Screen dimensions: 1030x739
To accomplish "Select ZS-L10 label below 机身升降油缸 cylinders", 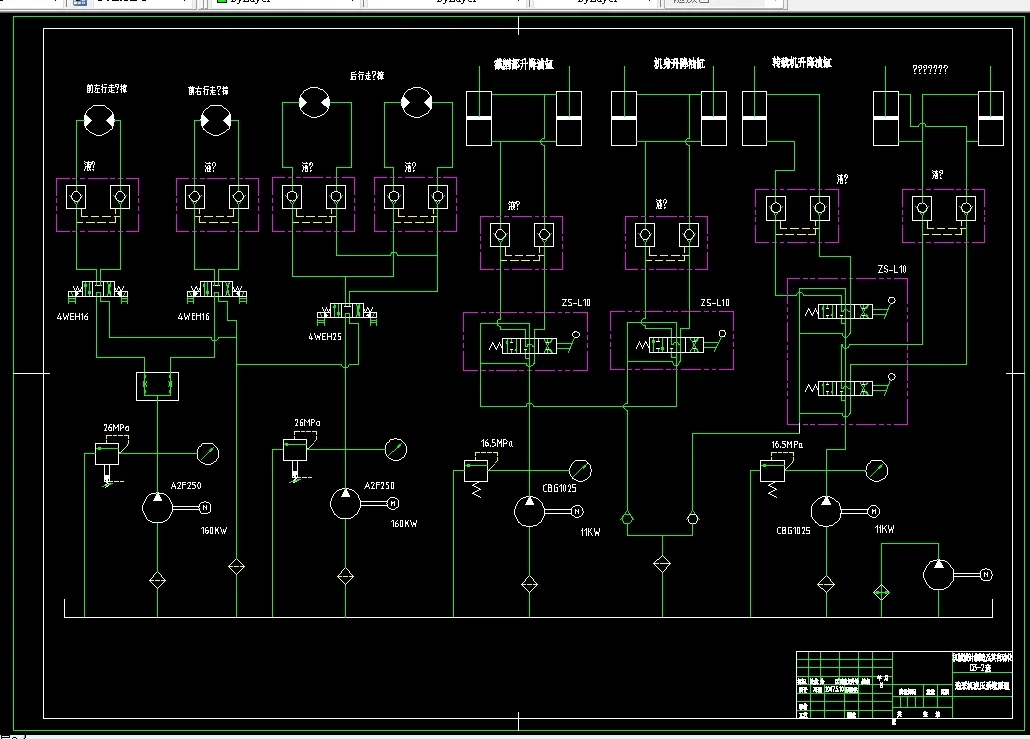I will pos(715,303).
